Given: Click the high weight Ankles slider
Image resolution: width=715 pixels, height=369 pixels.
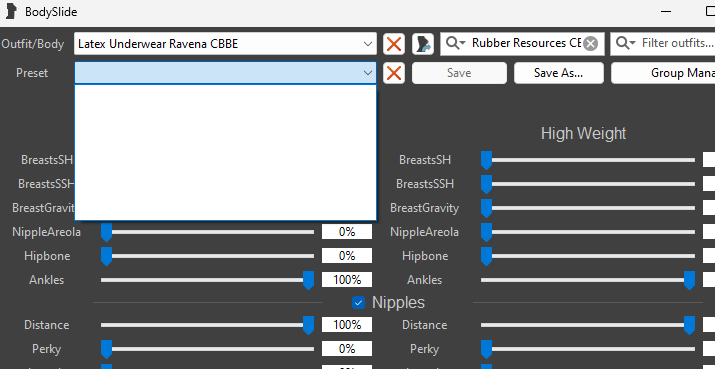Looking at the screenshot, I should click(x=588, y=280).
